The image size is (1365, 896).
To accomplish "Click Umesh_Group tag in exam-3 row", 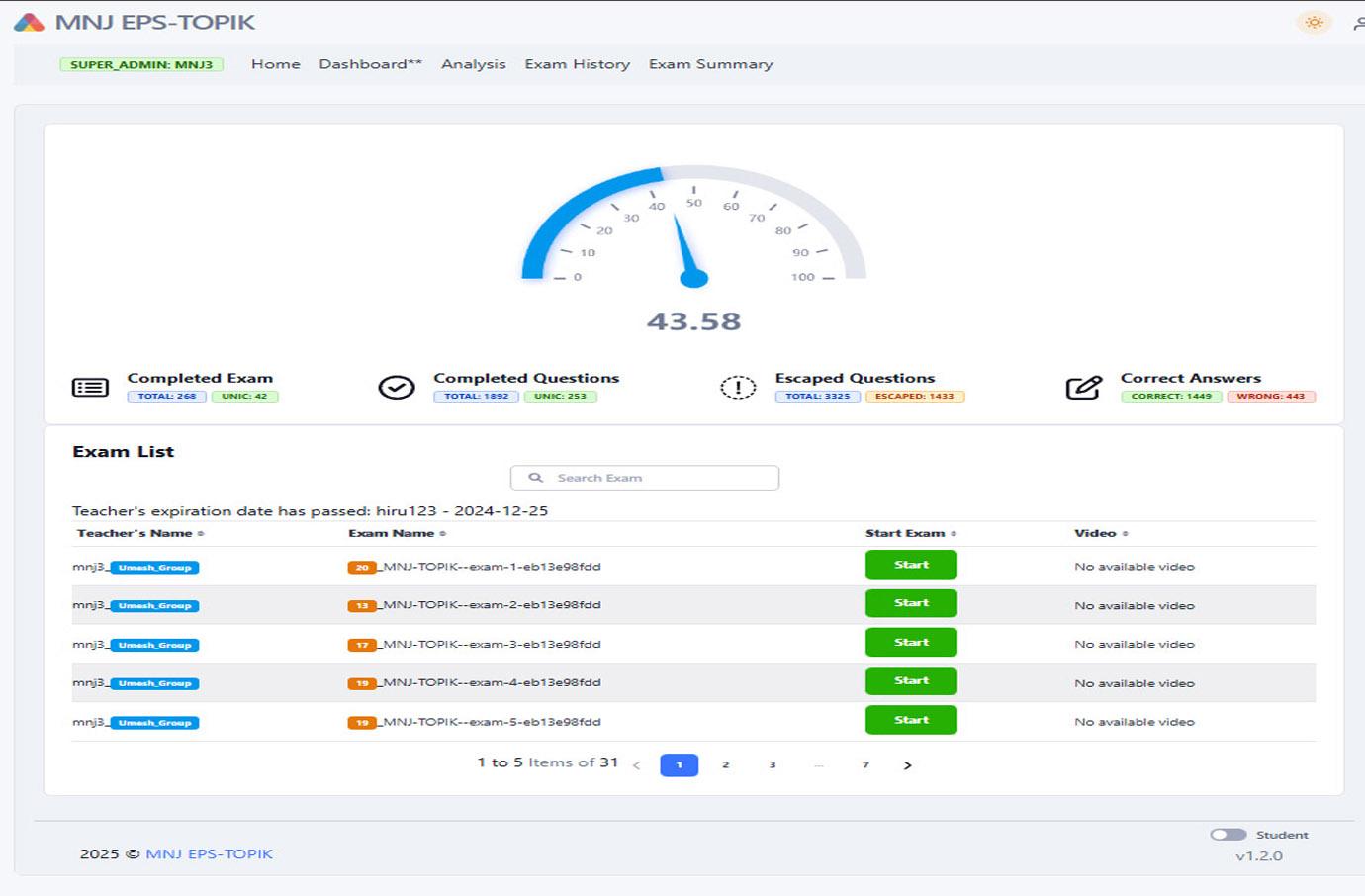I will [154, 645].
